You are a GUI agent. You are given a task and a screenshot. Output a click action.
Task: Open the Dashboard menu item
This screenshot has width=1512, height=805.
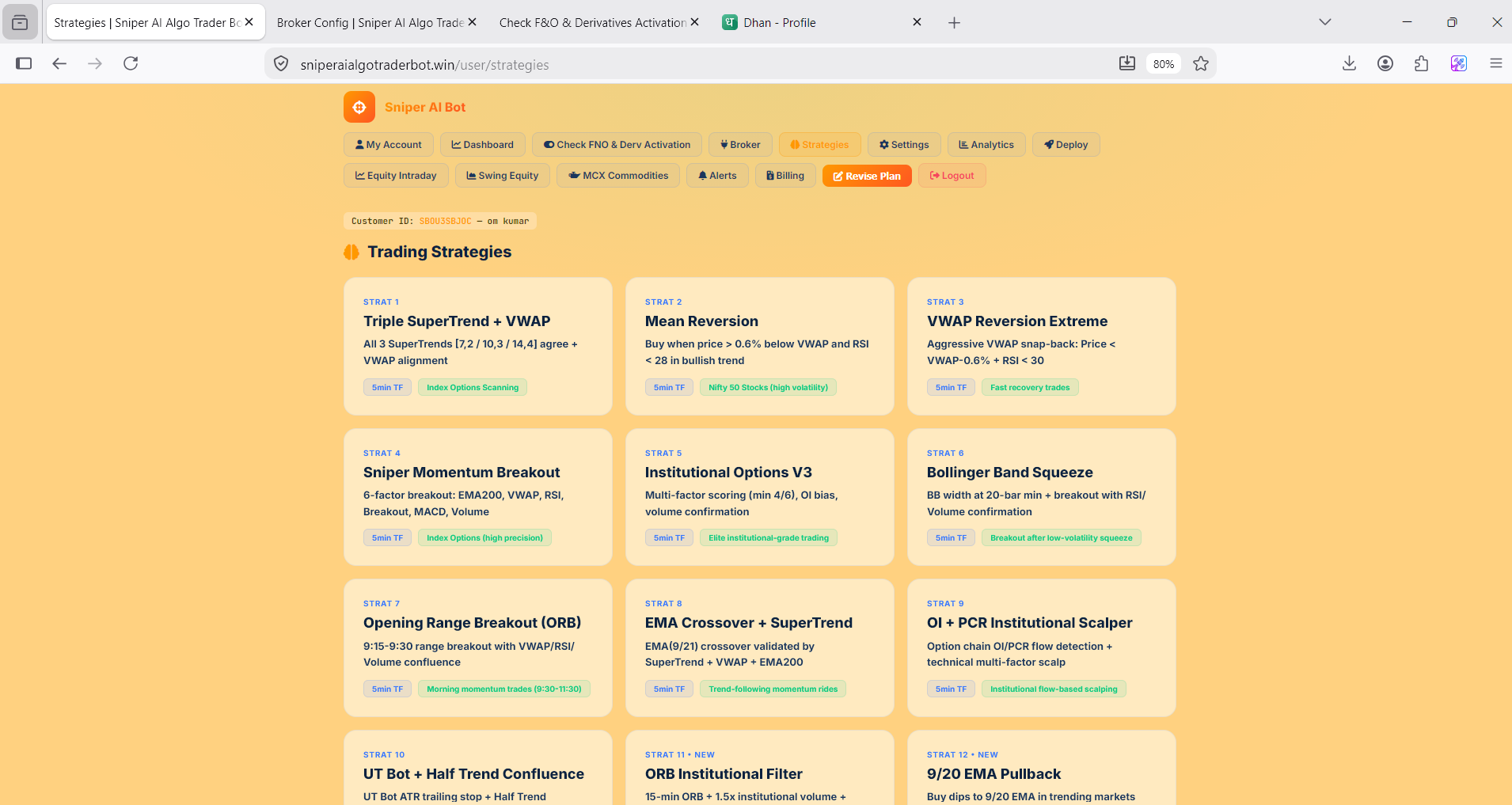[x=483, y=145]
